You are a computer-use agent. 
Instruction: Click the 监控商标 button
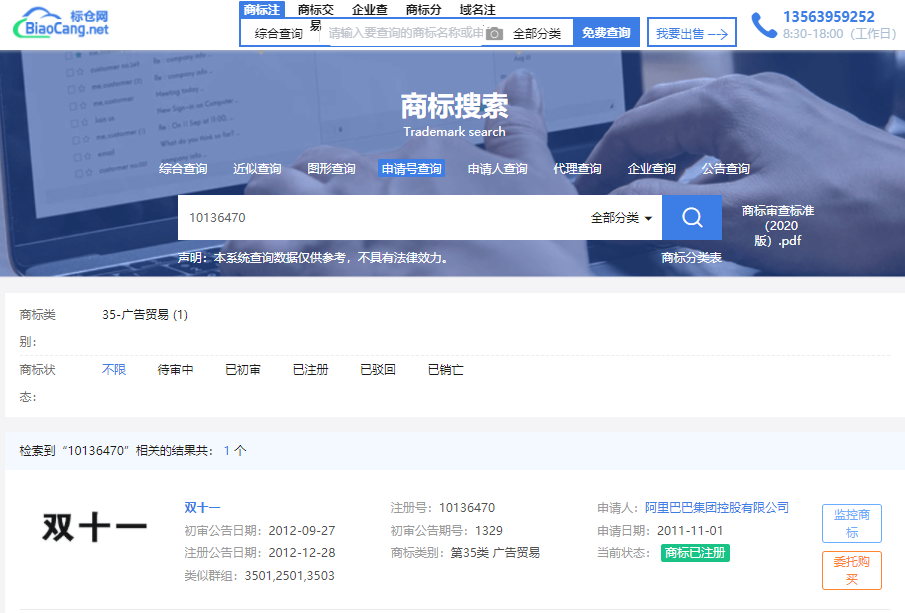point(852,524)
